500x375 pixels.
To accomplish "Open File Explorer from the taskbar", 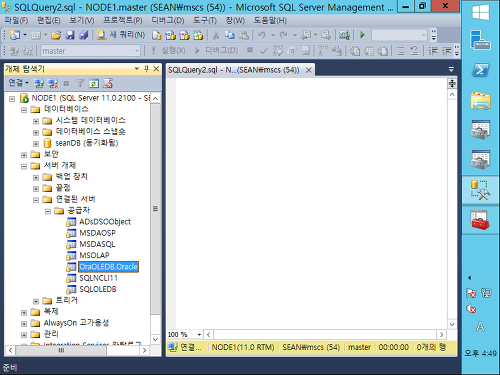I will coord(480,100).
